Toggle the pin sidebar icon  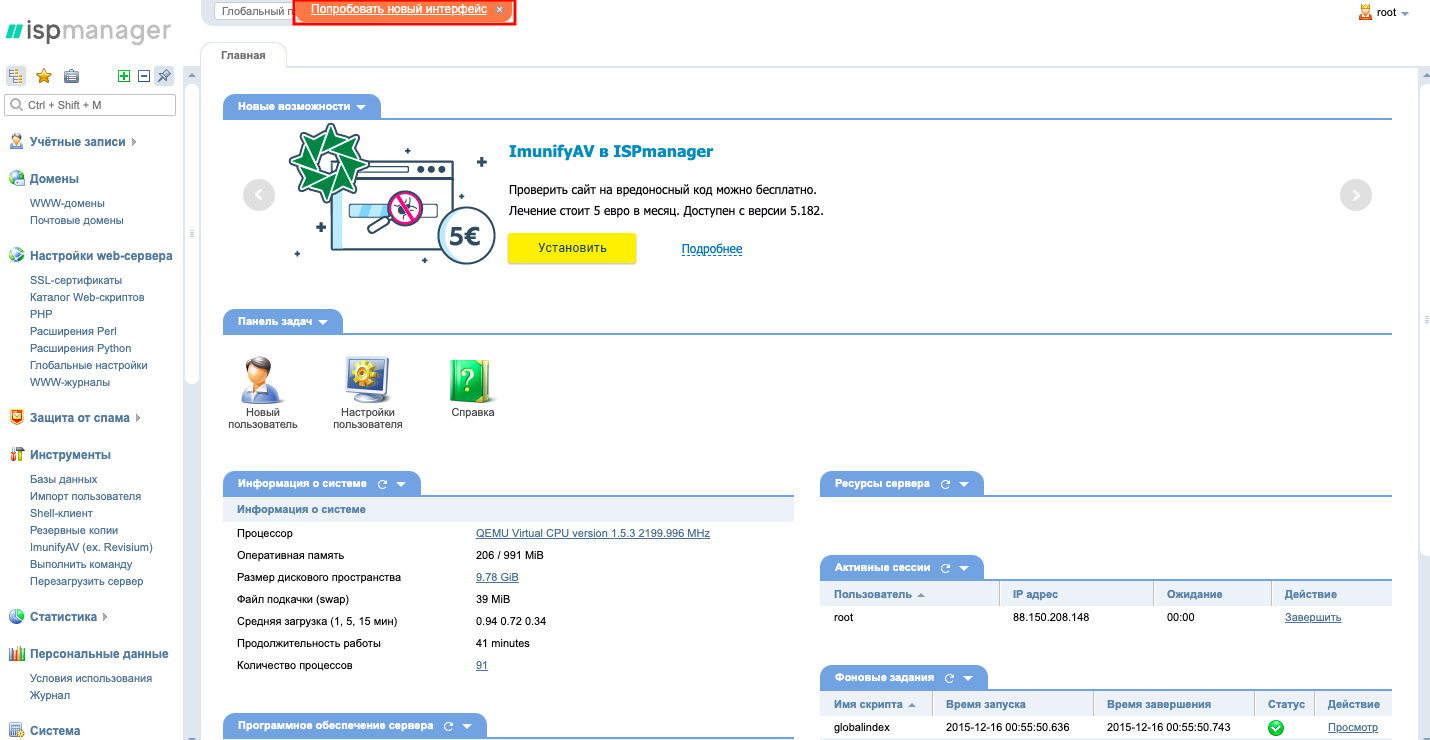[x=164, y=76]
